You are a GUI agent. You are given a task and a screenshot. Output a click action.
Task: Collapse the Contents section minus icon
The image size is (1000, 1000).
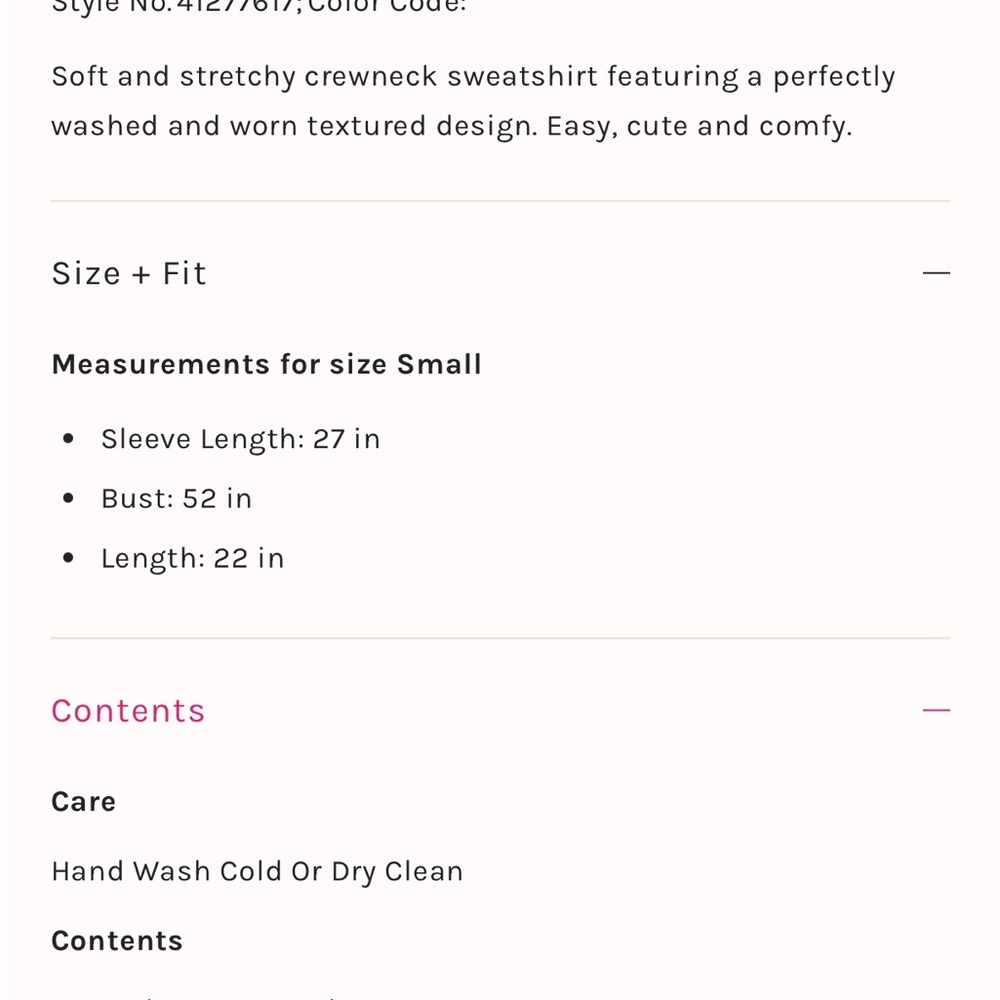click(936, 710)
